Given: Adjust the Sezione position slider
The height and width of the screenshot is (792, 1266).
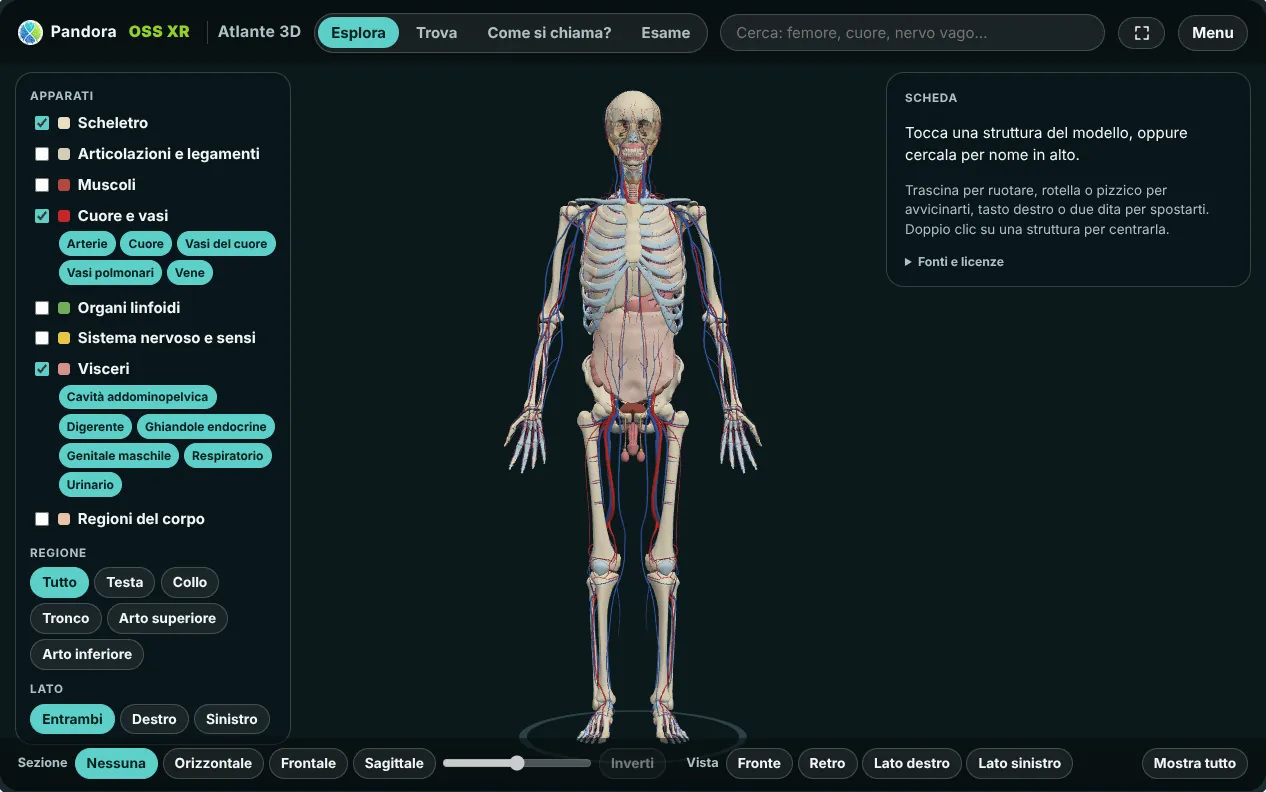Looking at the screenshot, I should point(517,763).
